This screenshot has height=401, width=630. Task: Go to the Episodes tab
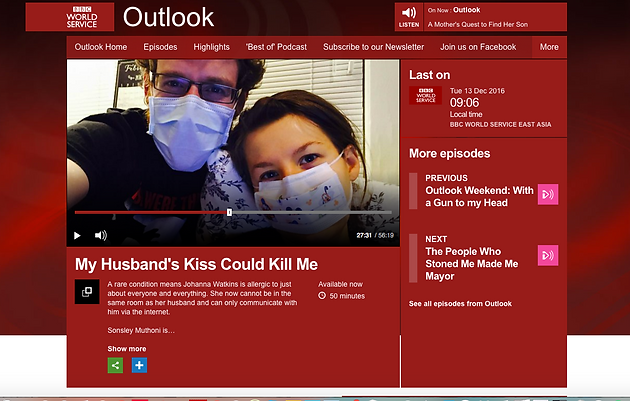(160, 47)
